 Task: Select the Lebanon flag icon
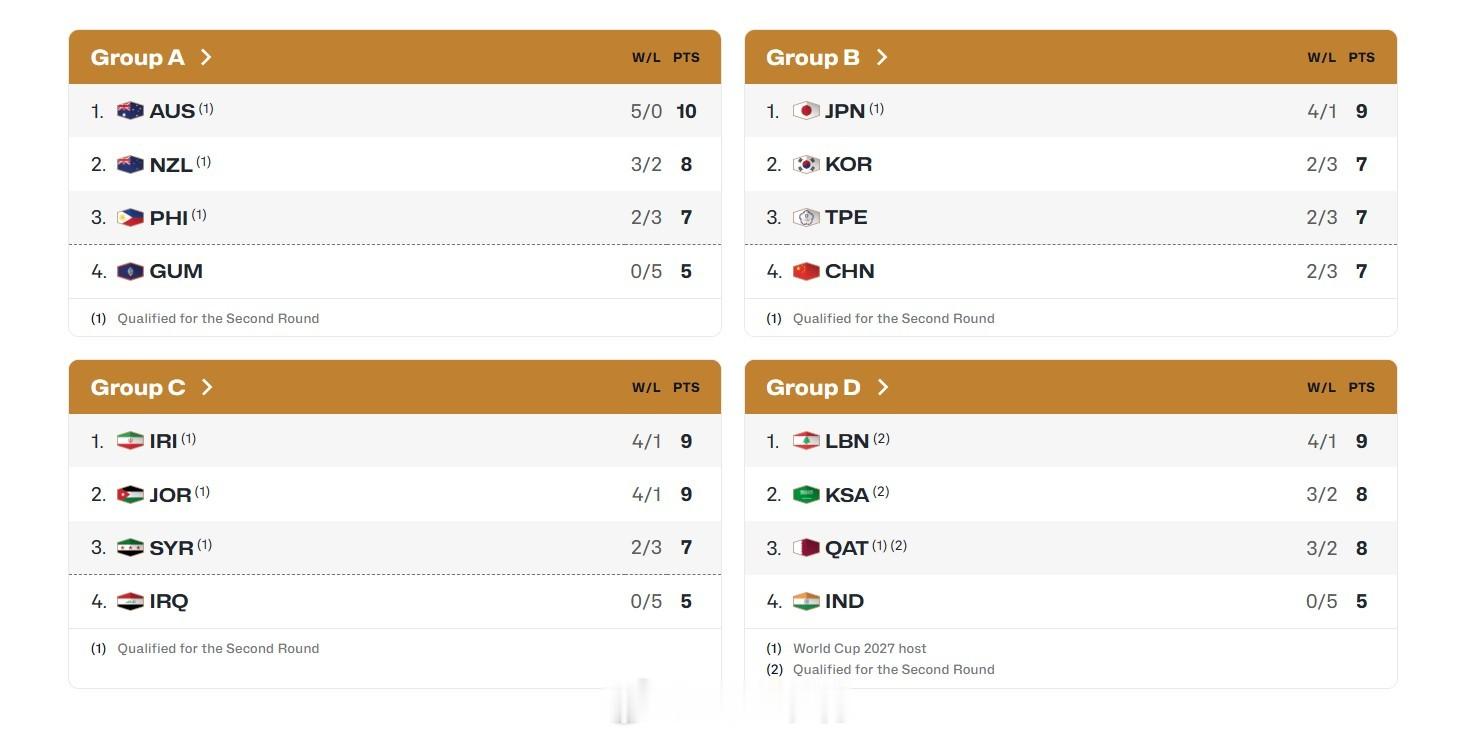click(x=806, y=441)
